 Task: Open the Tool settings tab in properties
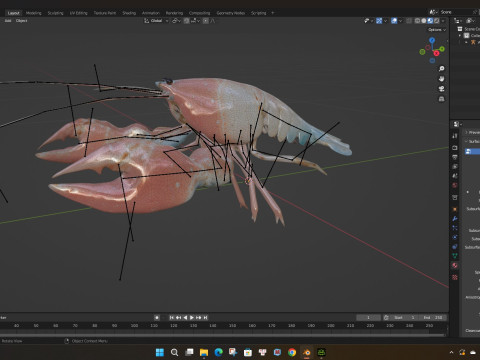point(455,136)
